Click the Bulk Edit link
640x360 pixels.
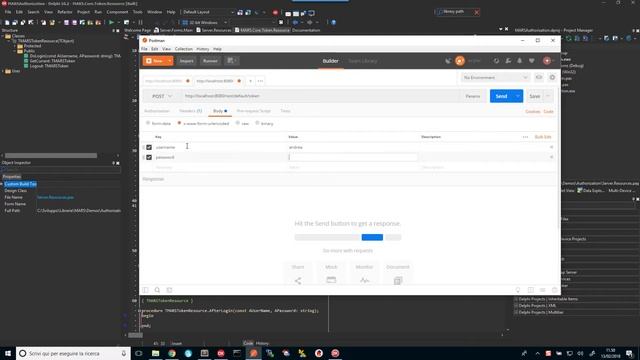(543, 137)
